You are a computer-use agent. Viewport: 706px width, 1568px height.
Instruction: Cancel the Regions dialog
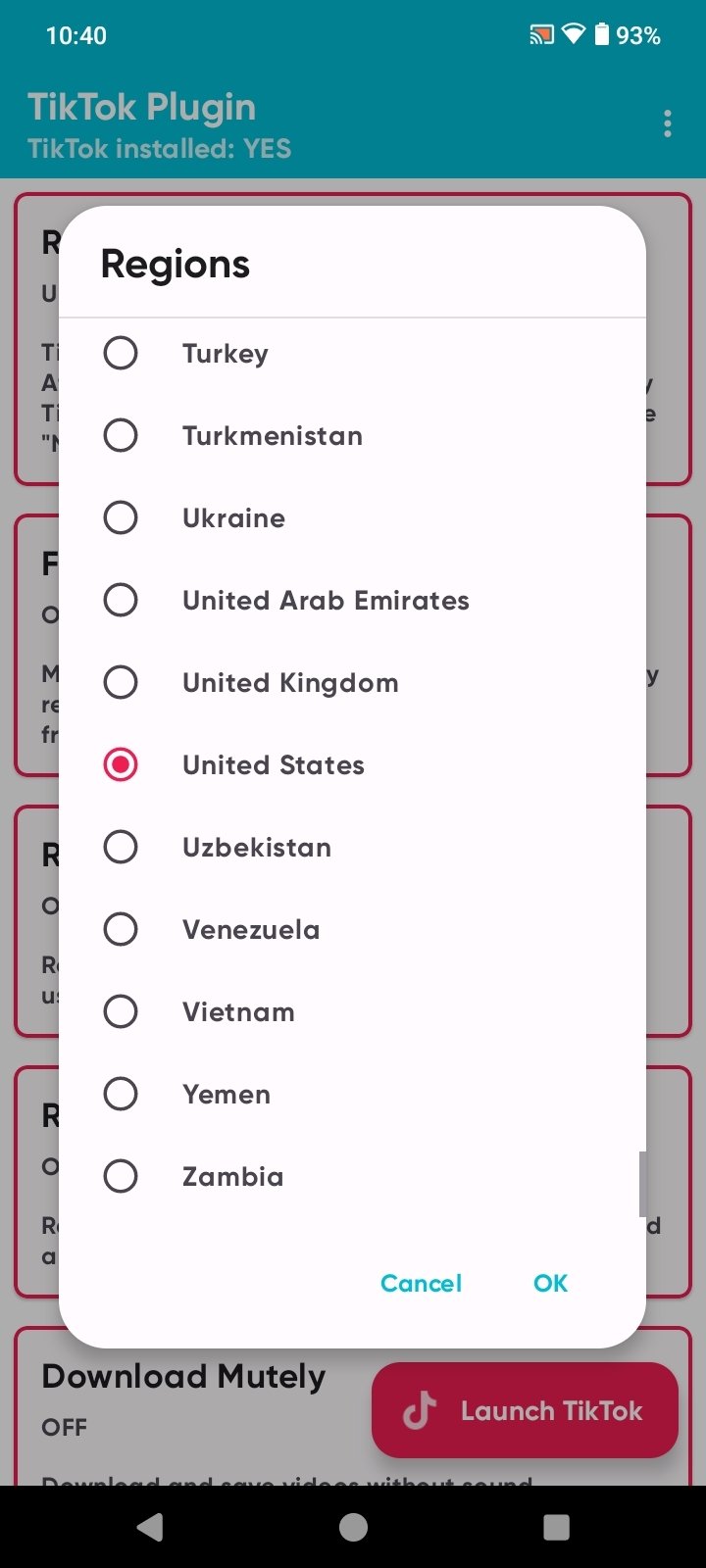(421, 1284)
